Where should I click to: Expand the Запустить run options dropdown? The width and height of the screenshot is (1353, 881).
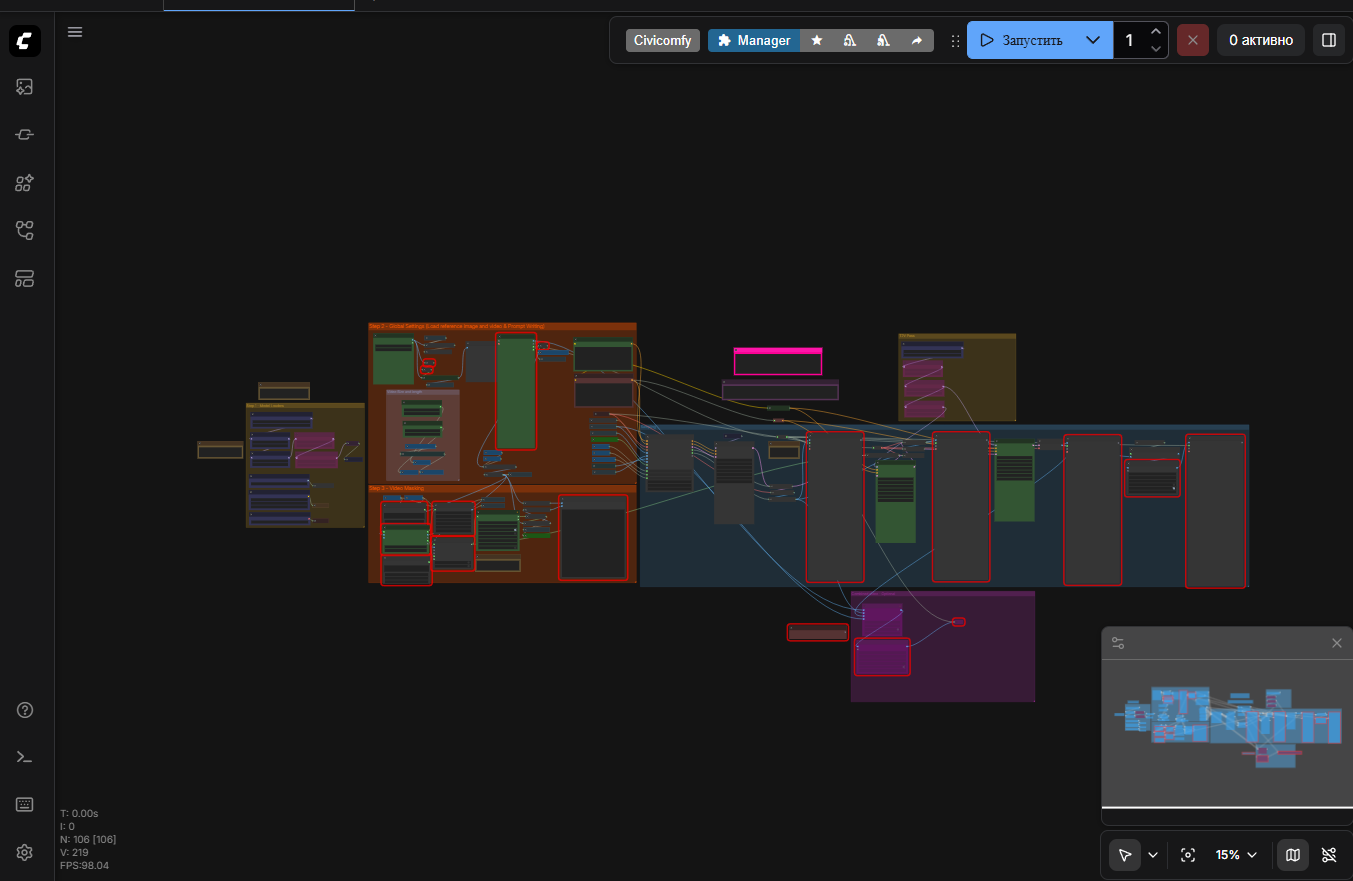pos(1093,40)
